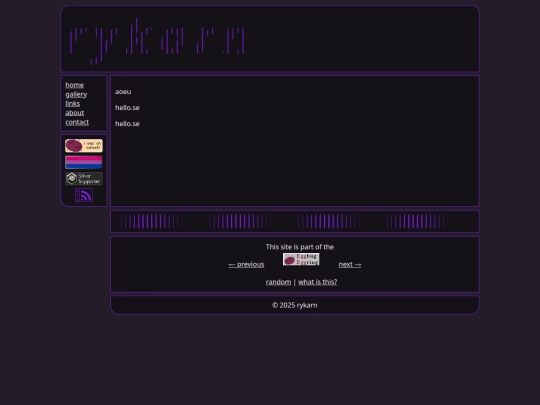
Task: Click 'This site is part of the' text
Action: coord(300,247)
